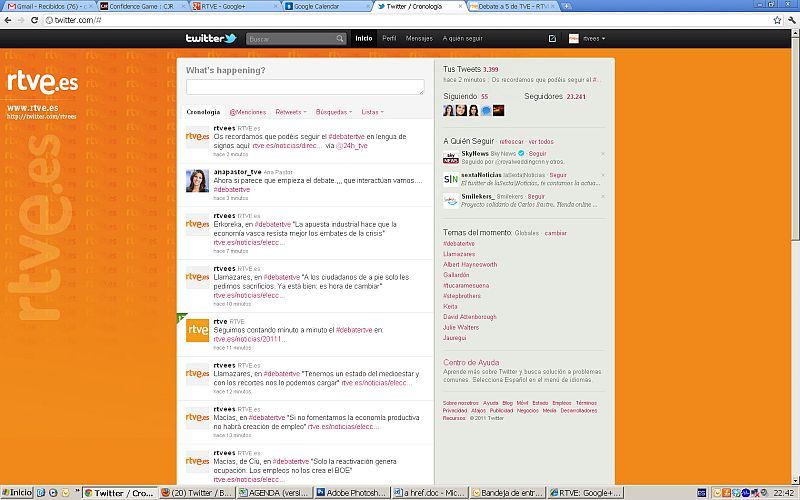
Task: Expand the Búsquedas dropdown tab
Action: (334, 112)
